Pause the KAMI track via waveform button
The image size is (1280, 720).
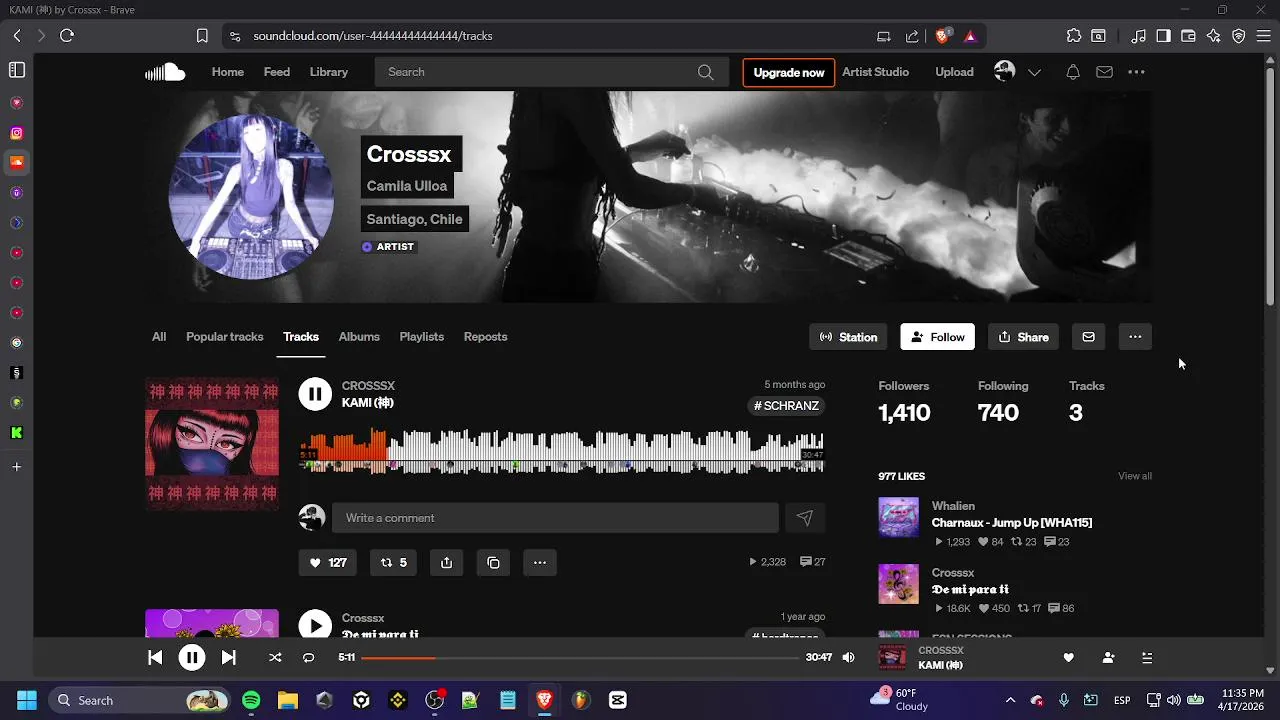(315, 394)
